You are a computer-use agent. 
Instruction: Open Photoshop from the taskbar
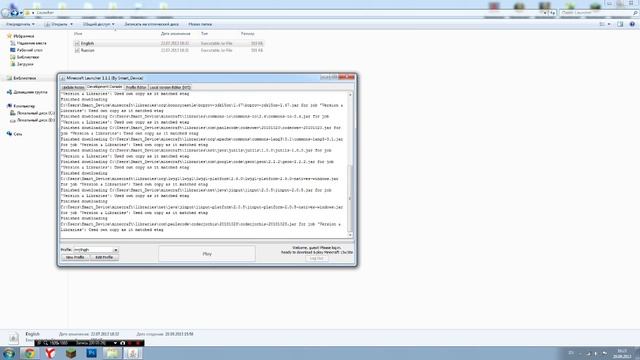(x=91, y=353)
